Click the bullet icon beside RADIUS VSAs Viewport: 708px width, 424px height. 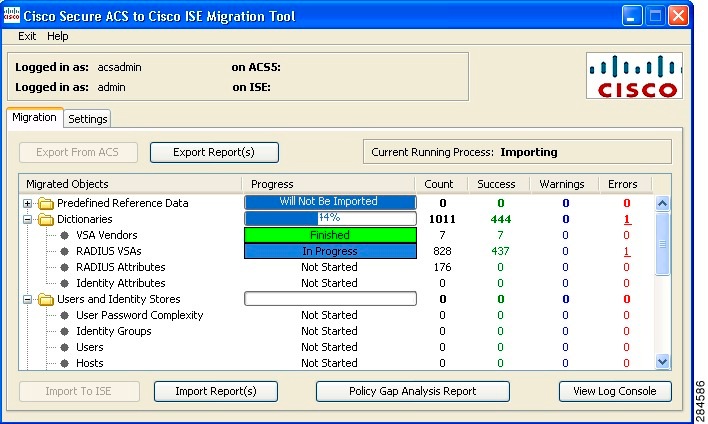tap(65, 251)
